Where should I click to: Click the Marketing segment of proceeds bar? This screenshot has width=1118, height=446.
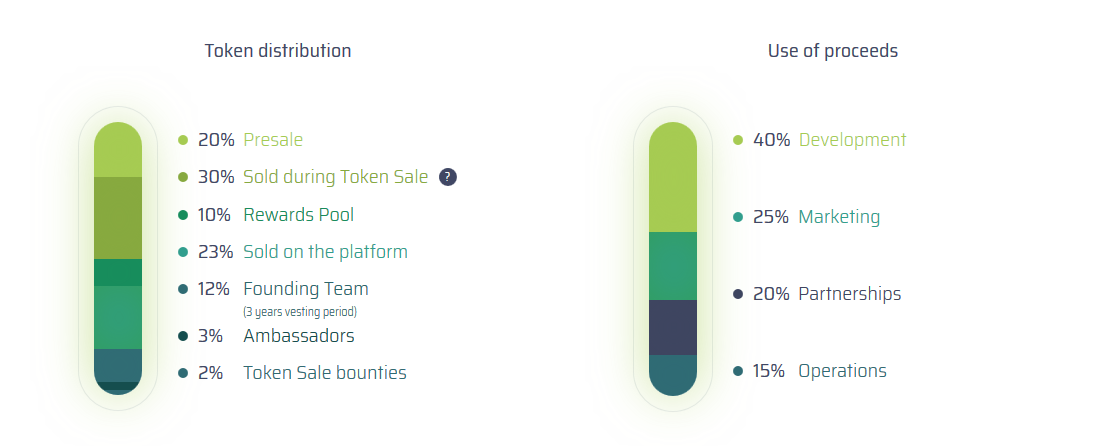[x=673, y=266]
